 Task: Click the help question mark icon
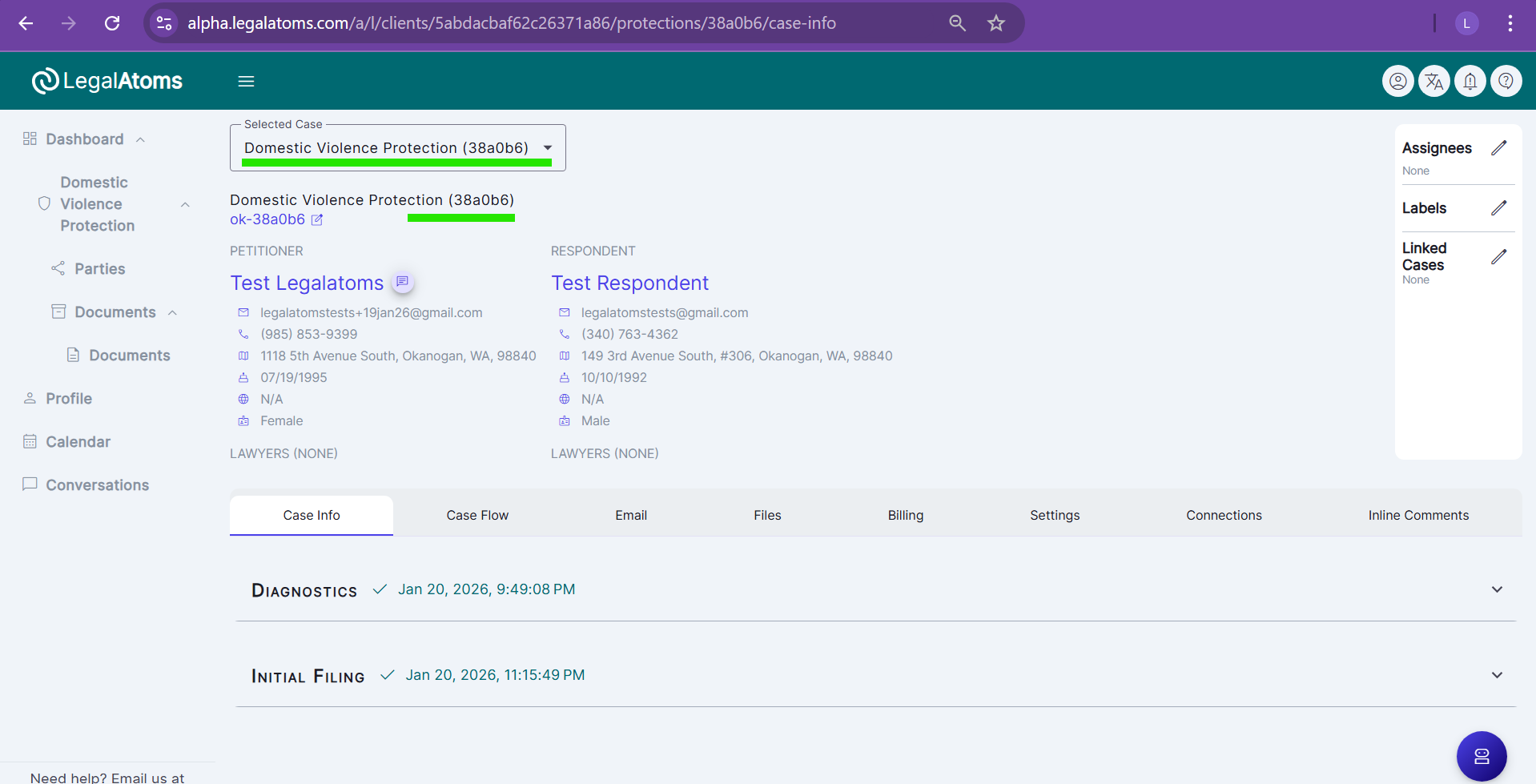[1506, 81]
